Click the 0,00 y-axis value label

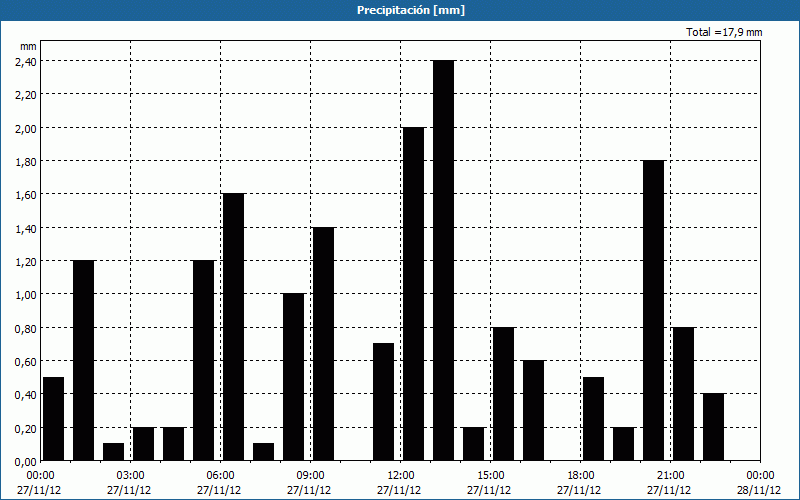[x=26, y=461]
